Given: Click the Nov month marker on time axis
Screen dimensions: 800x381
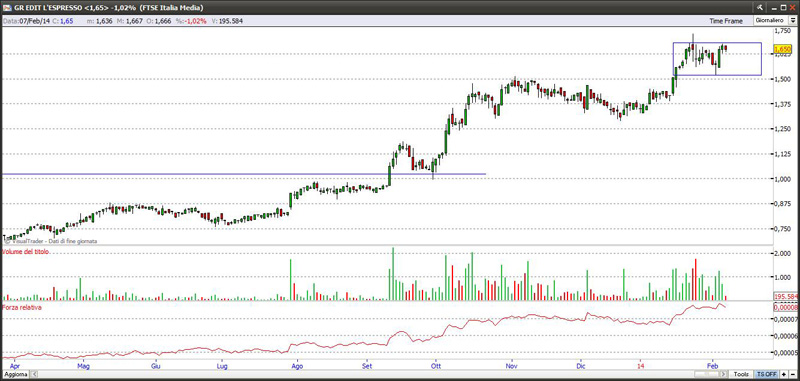Looking at the screenshot, I should click(x=512, y=366).
